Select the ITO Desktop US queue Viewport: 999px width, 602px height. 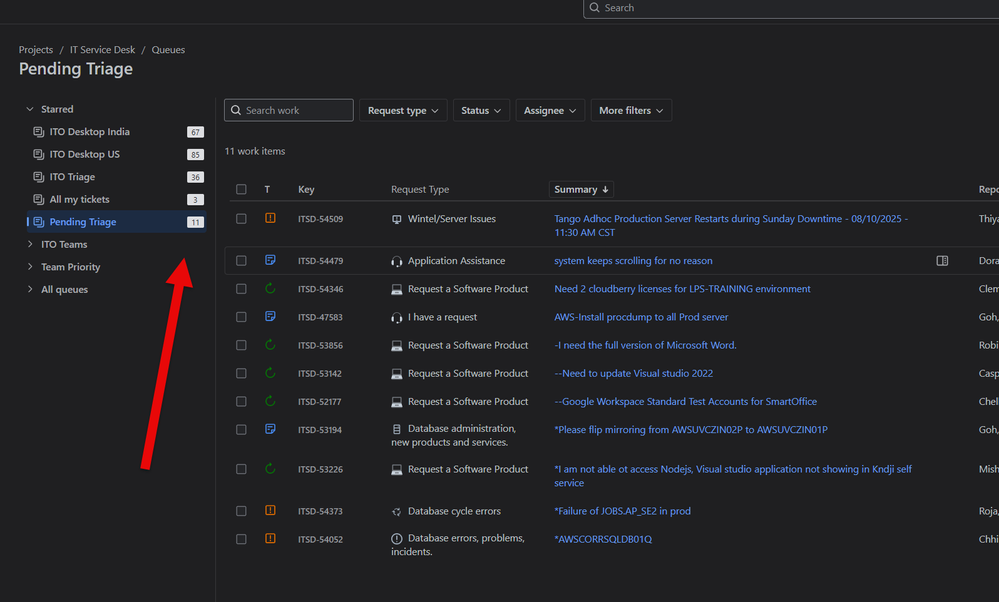[116, 154]
